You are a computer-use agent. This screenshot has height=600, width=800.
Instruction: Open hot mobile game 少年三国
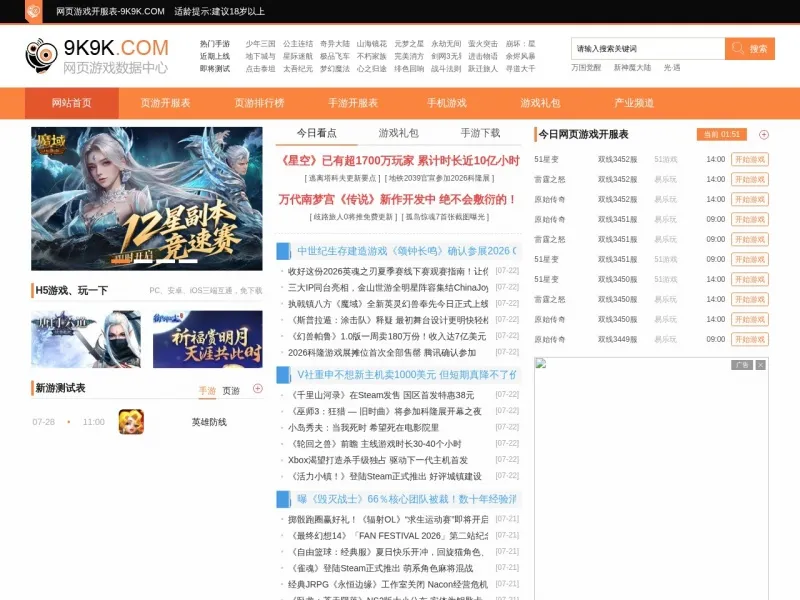(x=260, y=44)
